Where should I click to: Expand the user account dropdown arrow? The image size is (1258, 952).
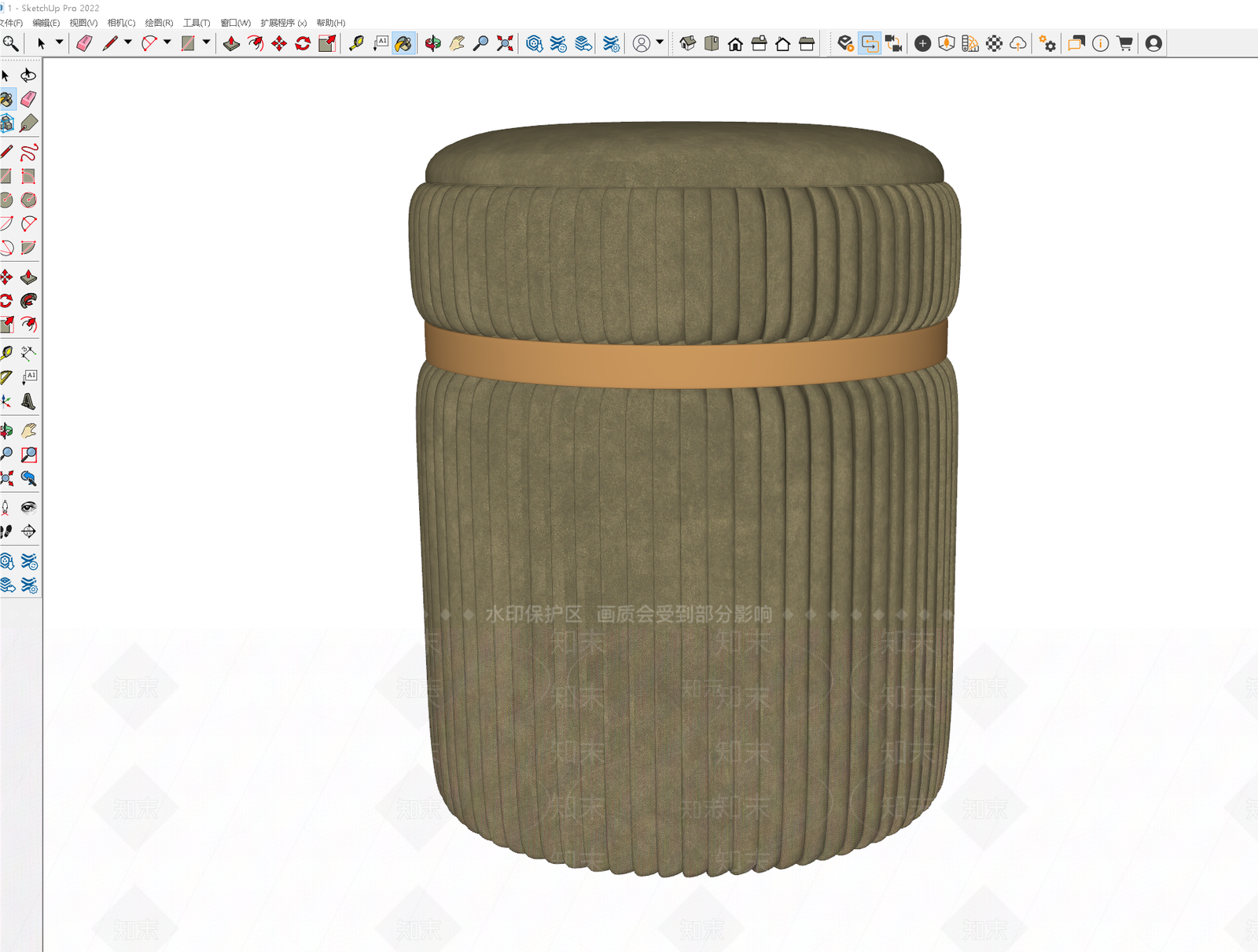pos(660,42)
